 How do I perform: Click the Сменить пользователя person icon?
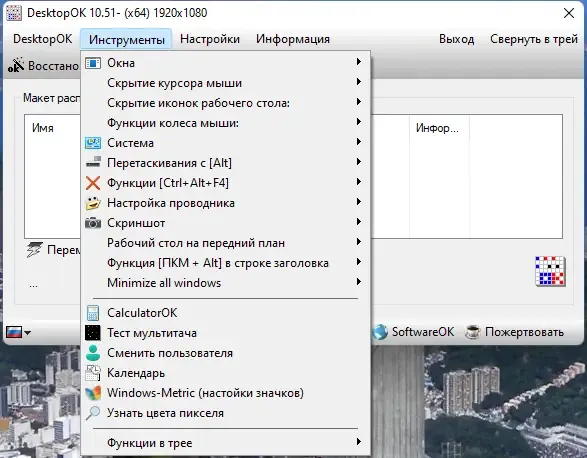pos(93,352)
